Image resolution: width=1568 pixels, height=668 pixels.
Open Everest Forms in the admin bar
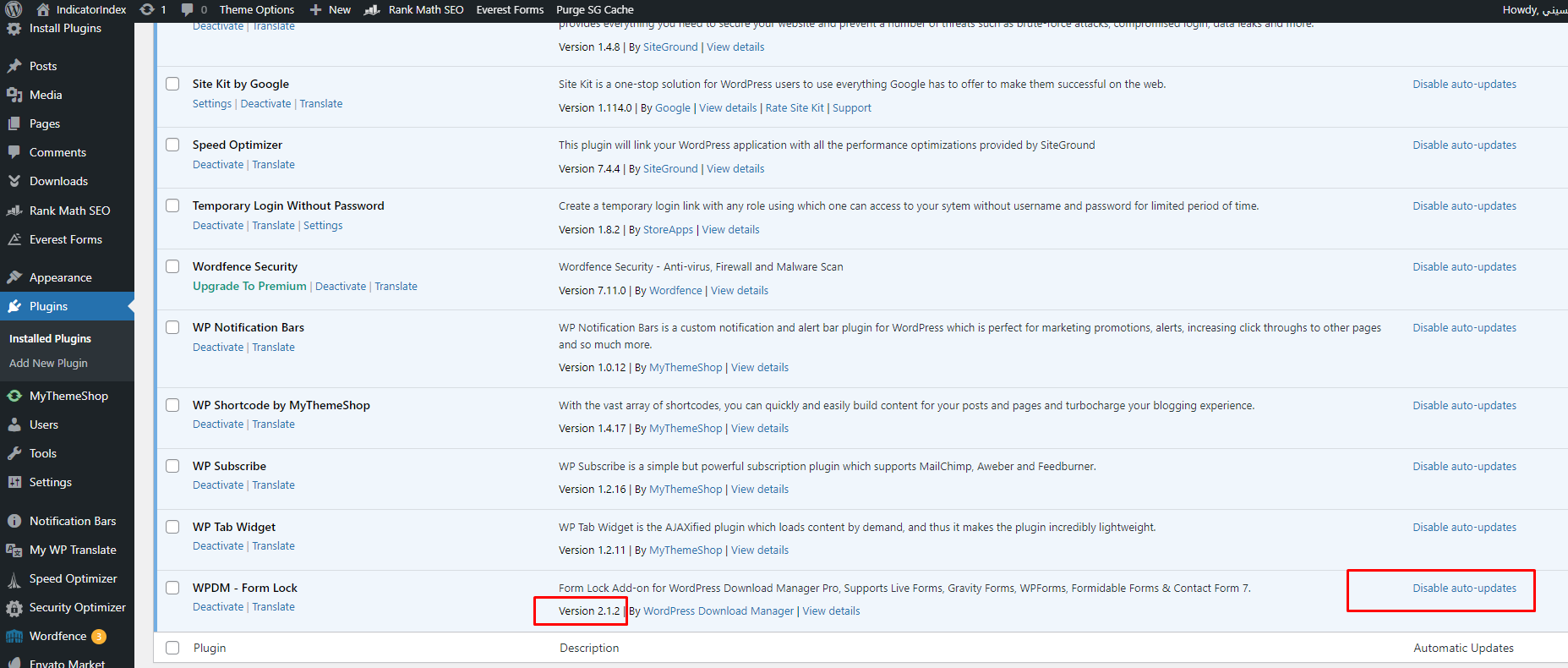click(x=510, y=9)
